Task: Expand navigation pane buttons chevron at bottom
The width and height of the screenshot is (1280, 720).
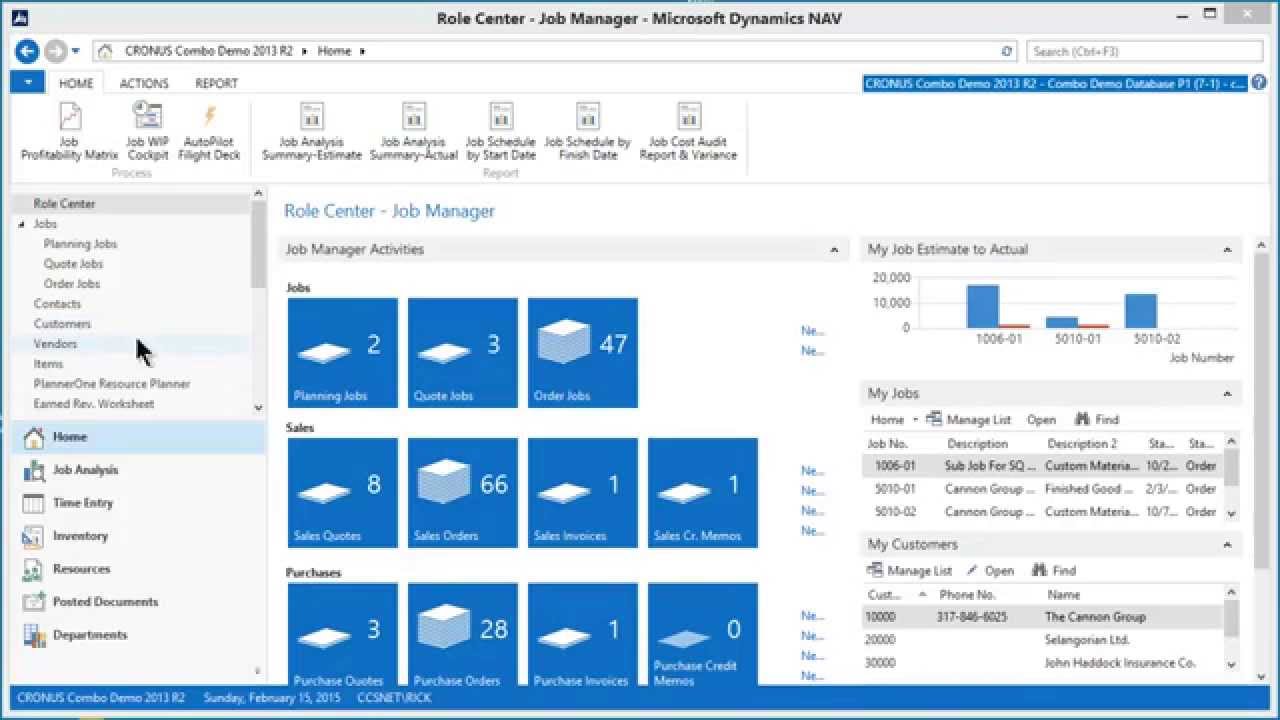Action: (x=258, y=671)
